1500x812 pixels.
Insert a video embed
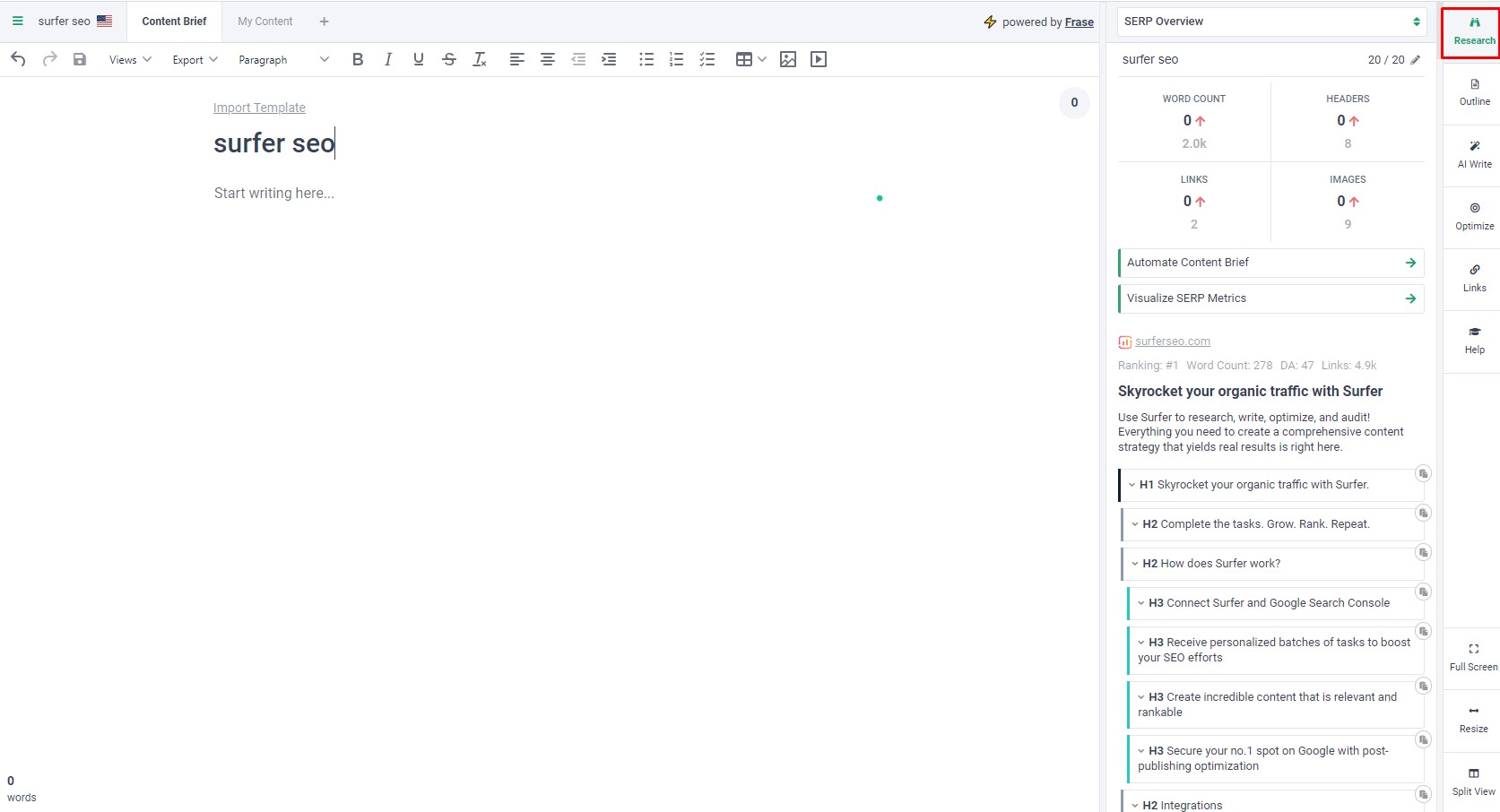(819, 59)
